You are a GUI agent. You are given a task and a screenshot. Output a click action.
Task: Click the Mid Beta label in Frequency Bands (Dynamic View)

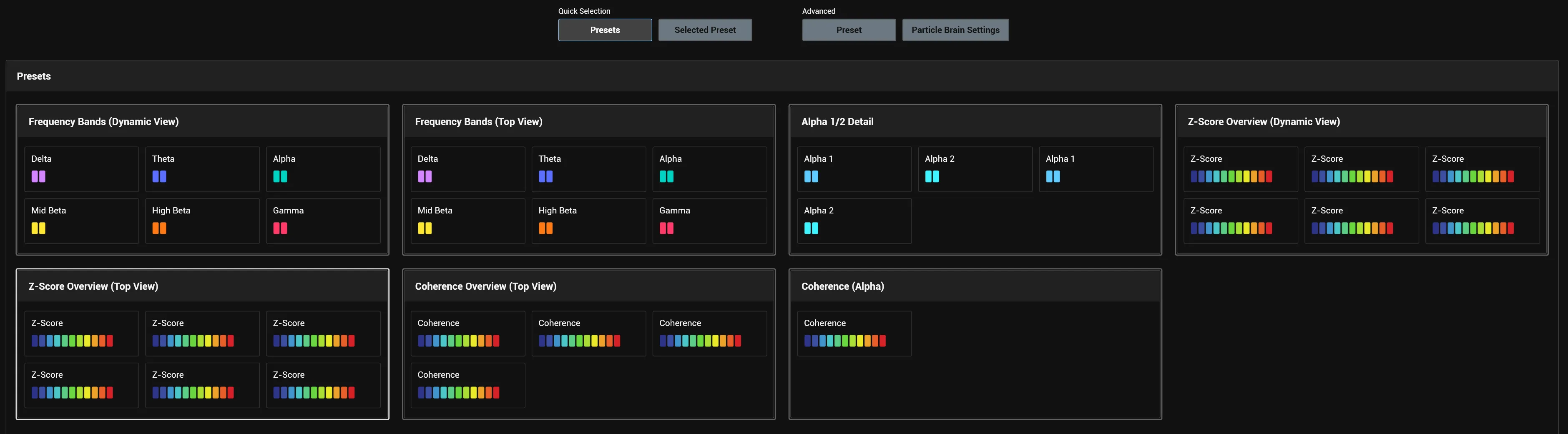[x=49, y=211]
